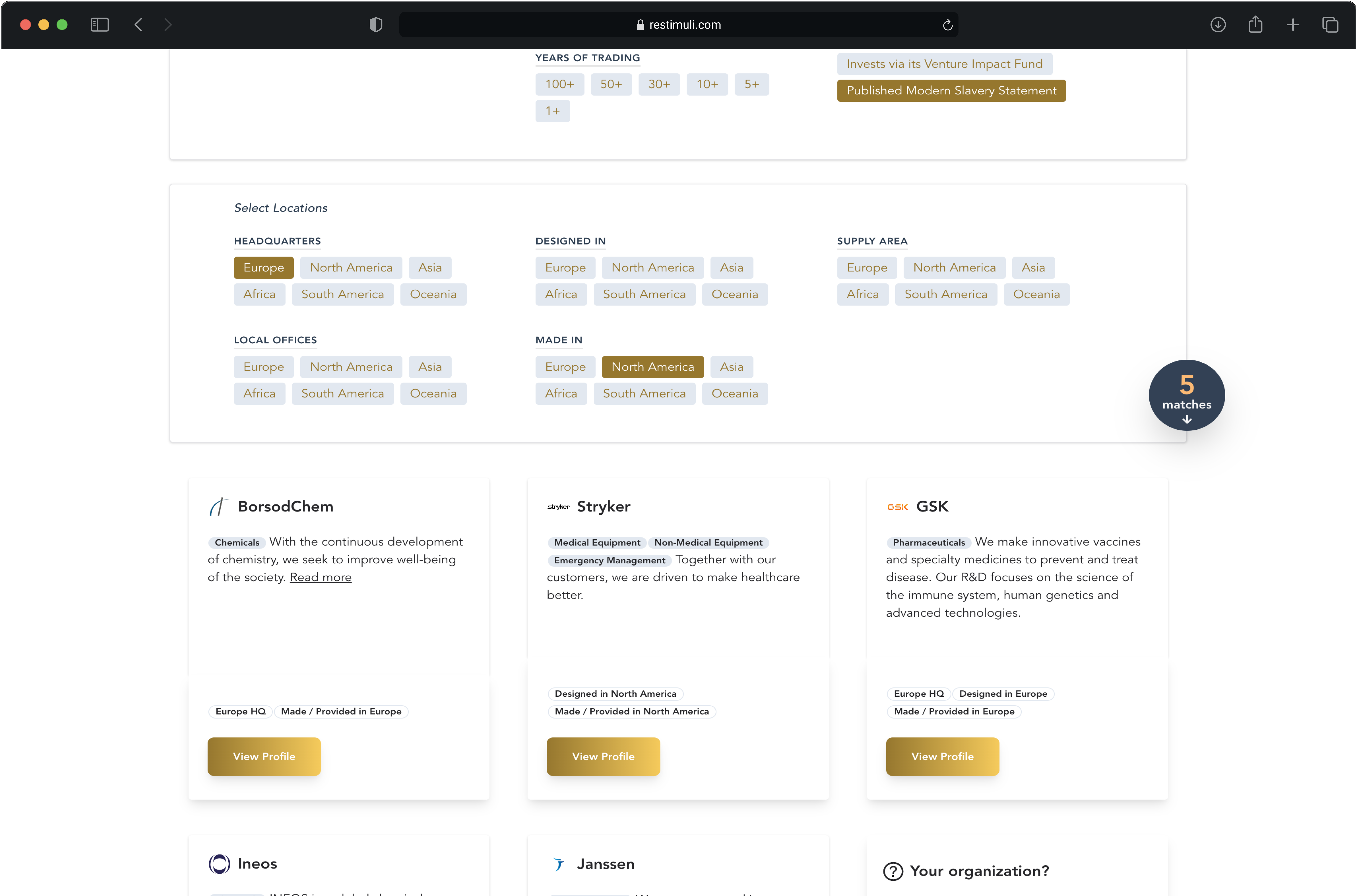Deselect Europe under Headquarters
This screenshot has height=896, width=1356.
click(x=263, y=268)
